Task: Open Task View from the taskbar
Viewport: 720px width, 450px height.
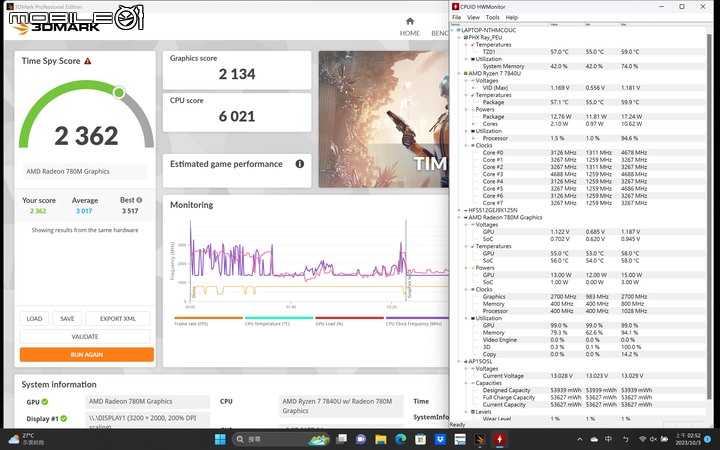Action: coord(341,439)
